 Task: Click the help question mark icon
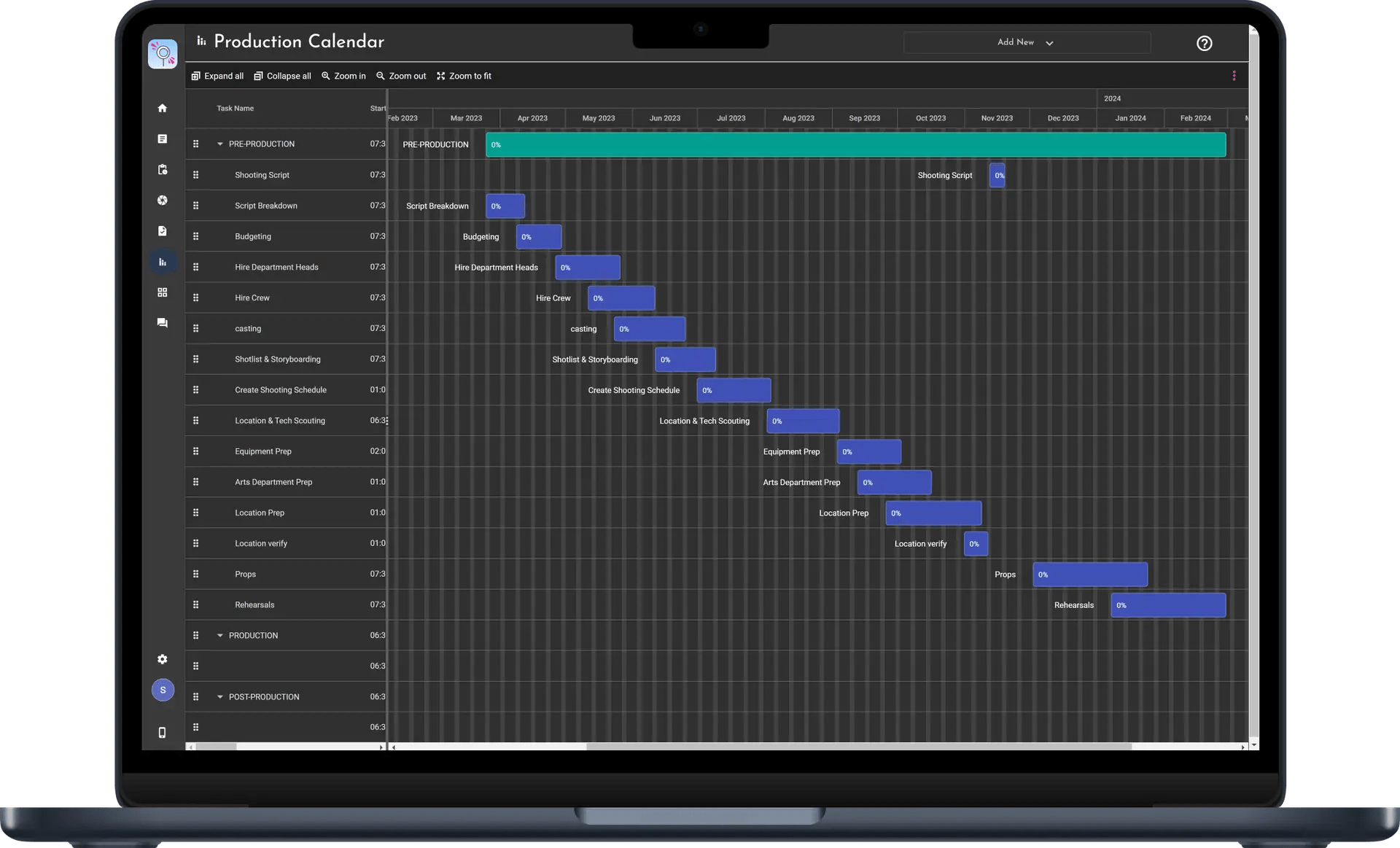1204,43
